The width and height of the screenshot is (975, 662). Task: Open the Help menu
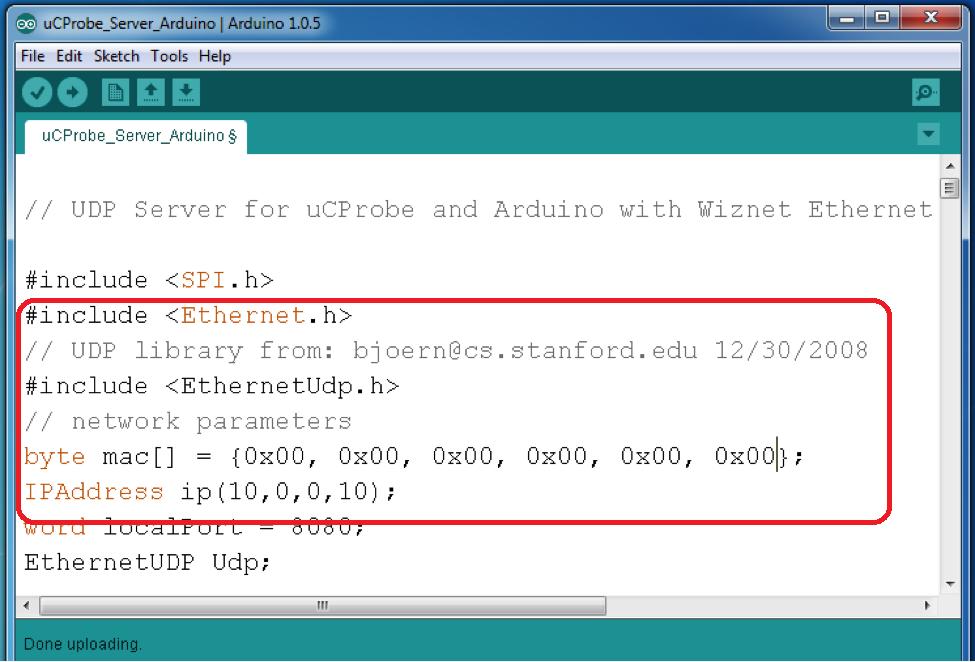(x=215, y=56)
